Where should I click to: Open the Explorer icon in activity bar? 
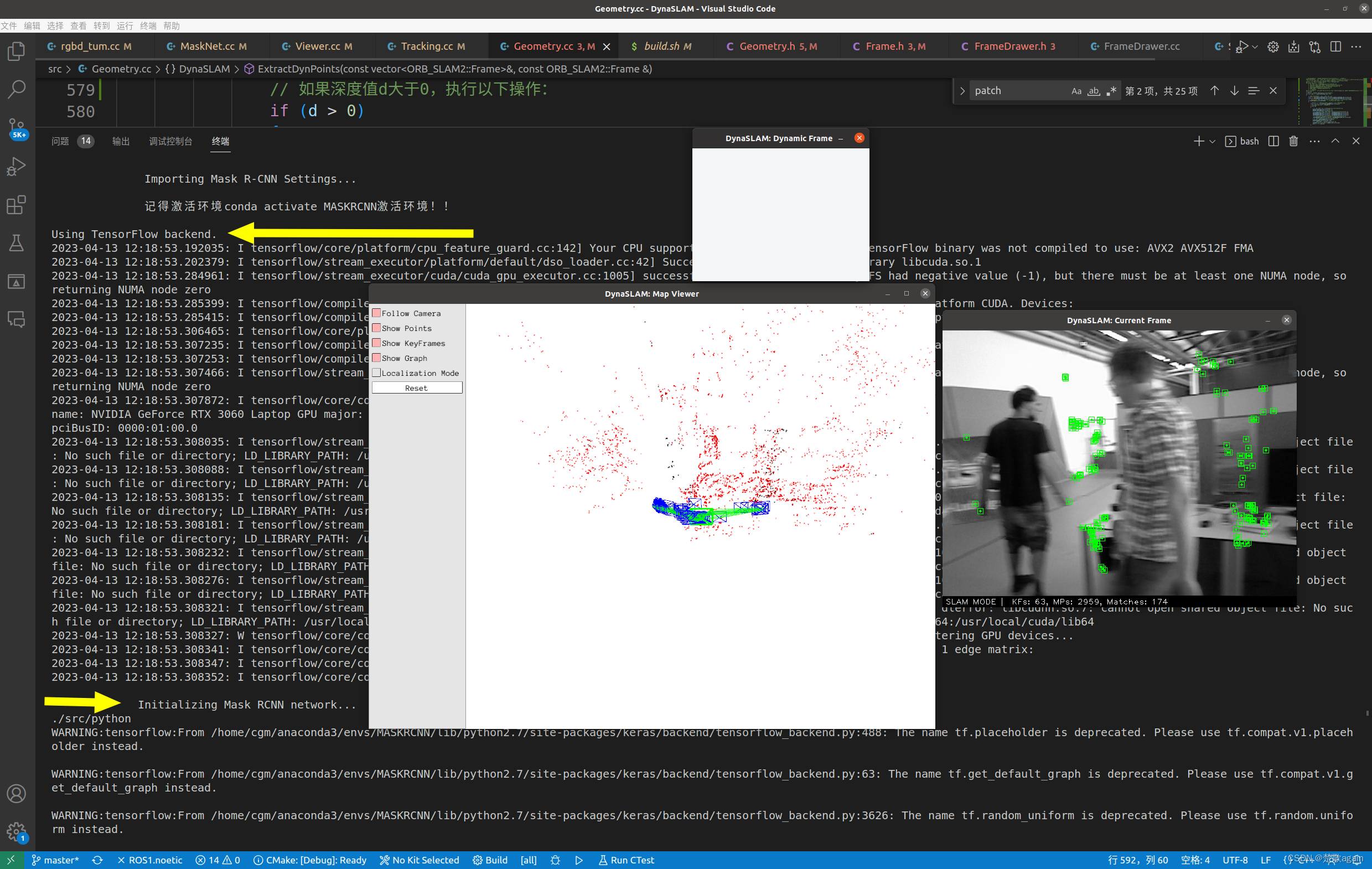pos(17,51)
